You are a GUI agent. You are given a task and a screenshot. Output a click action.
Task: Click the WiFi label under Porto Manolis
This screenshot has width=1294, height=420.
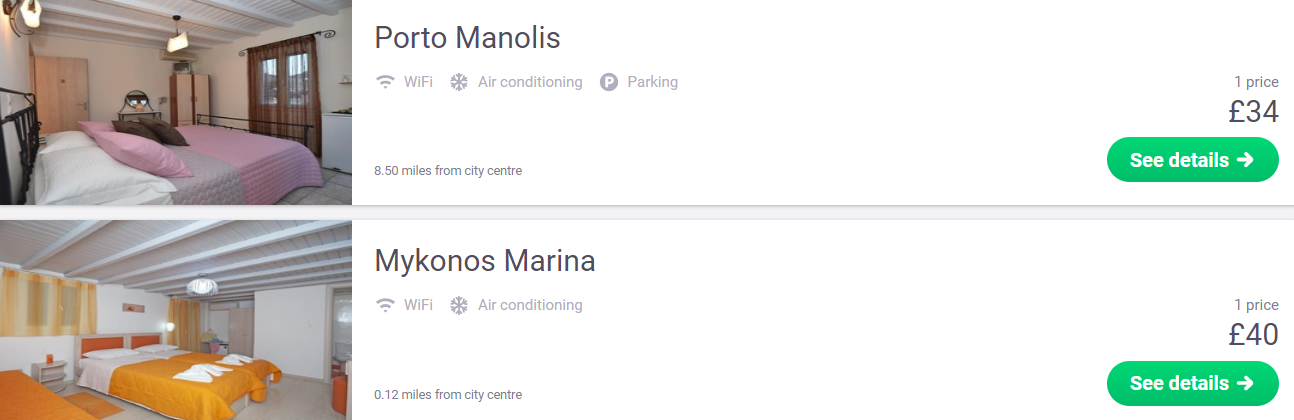tap(418, 82)
